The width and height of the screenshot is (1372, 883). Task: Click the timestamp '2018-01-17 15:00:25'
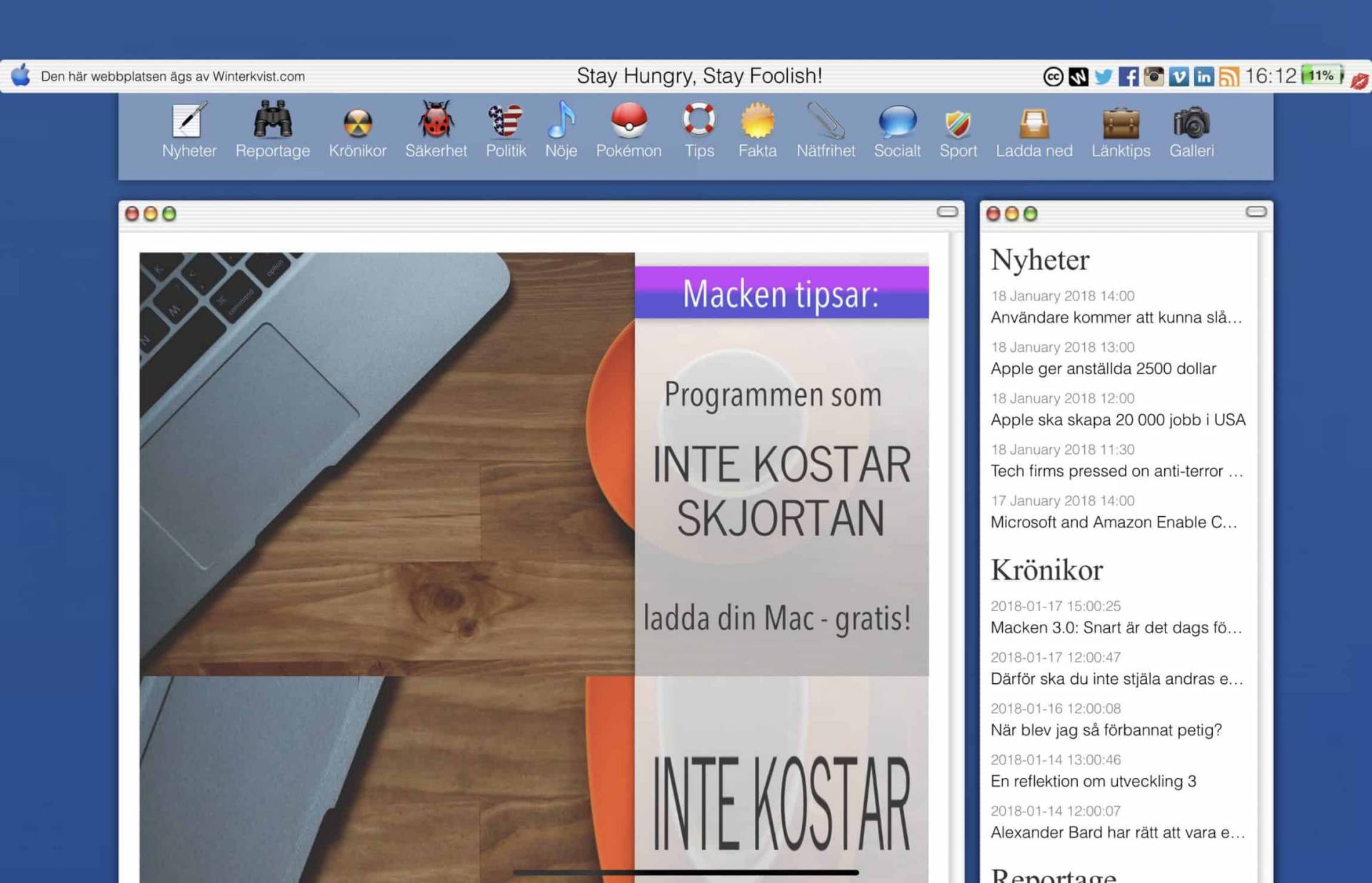coord(1055,605)
